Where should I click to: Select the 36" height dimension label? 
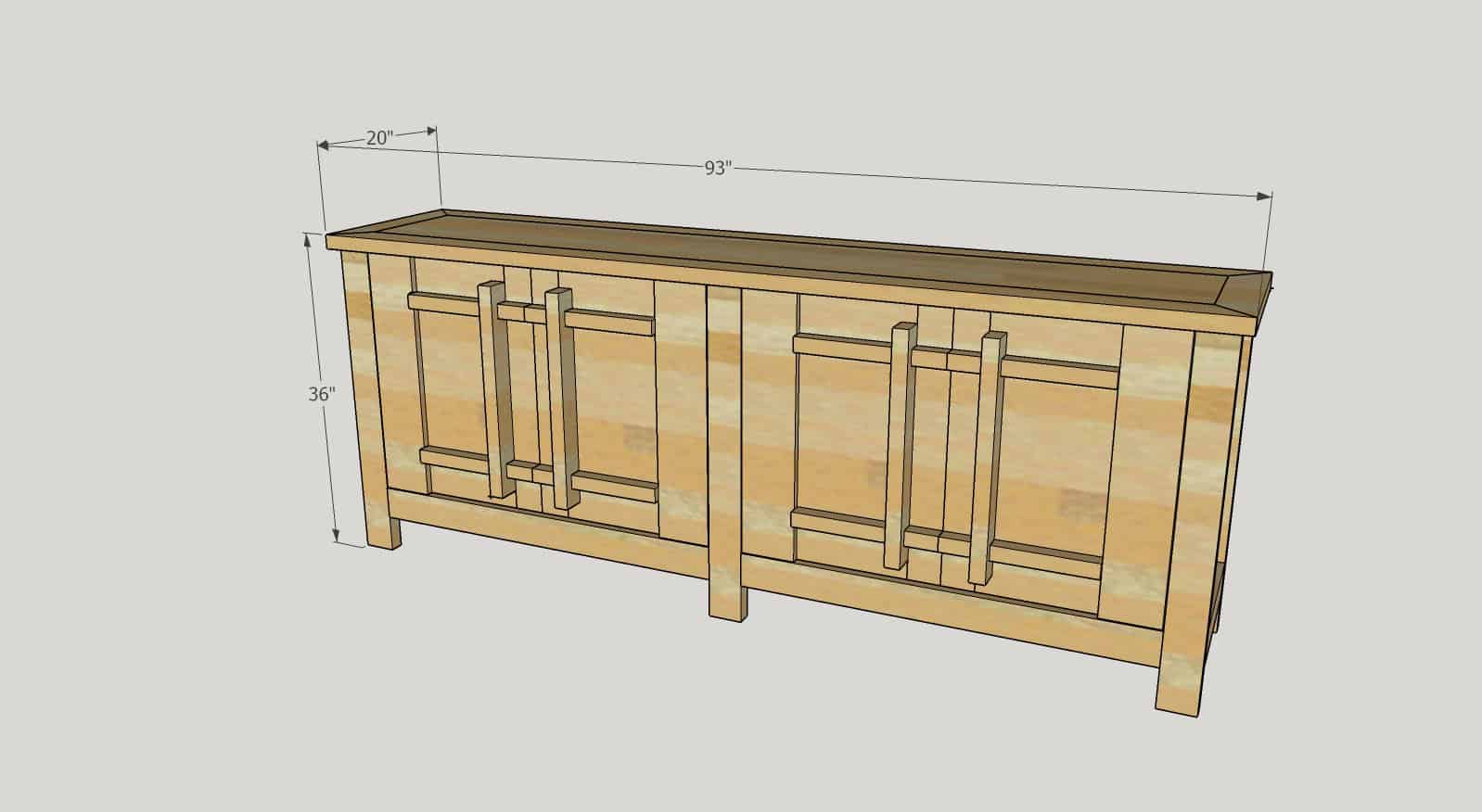[322, 394]
